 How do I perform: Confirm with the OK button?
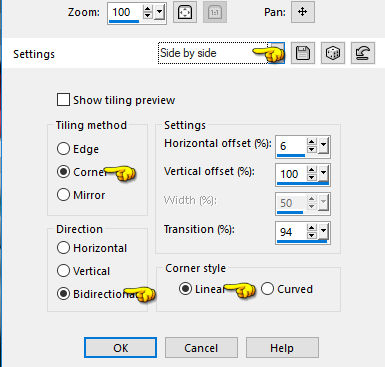tap(120, 348)
